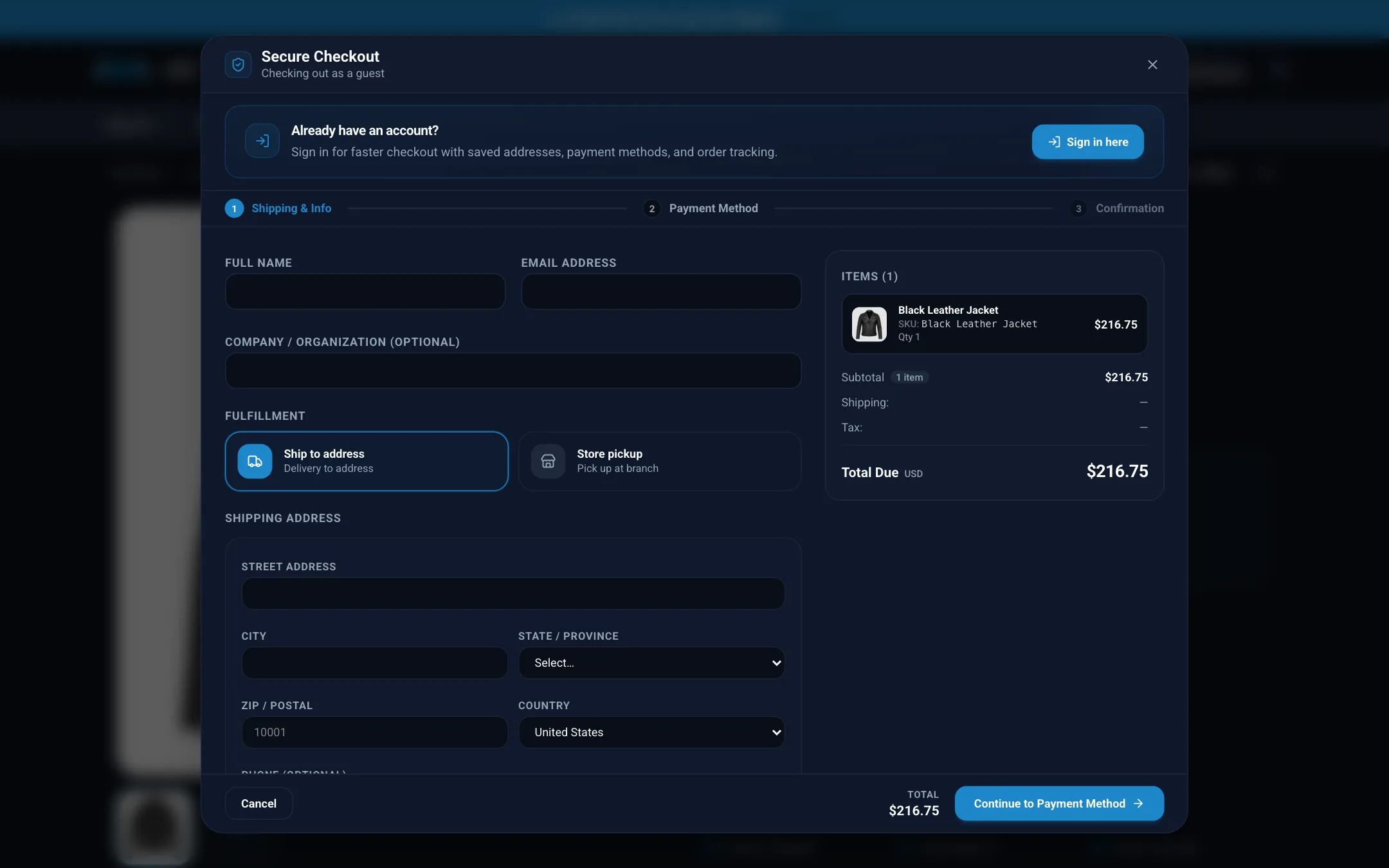Click the Total Due $216.75 amount
The image size is (1389, 868).
click(x=1117, y=471)
